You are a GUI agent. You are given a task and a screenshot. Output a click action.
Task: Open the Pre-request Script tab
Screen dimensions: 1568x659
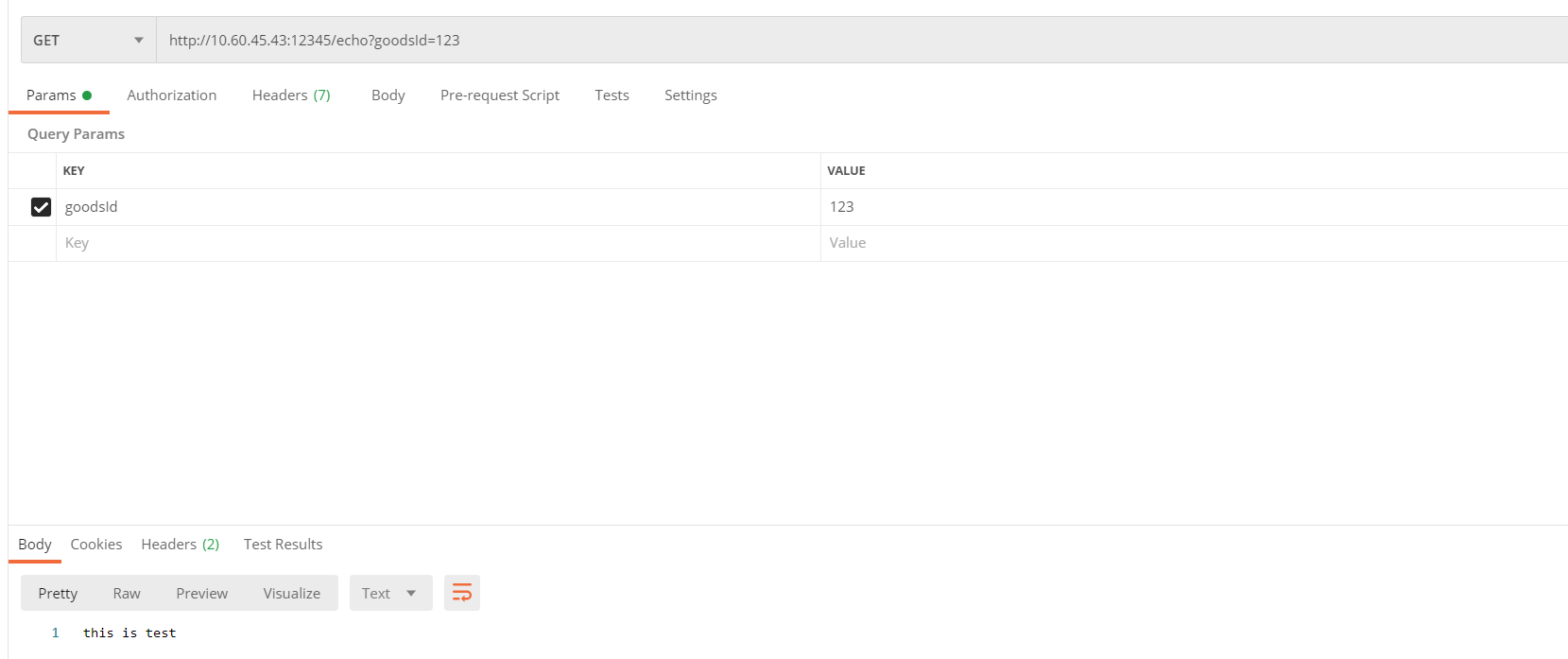[x=500, y=95]
